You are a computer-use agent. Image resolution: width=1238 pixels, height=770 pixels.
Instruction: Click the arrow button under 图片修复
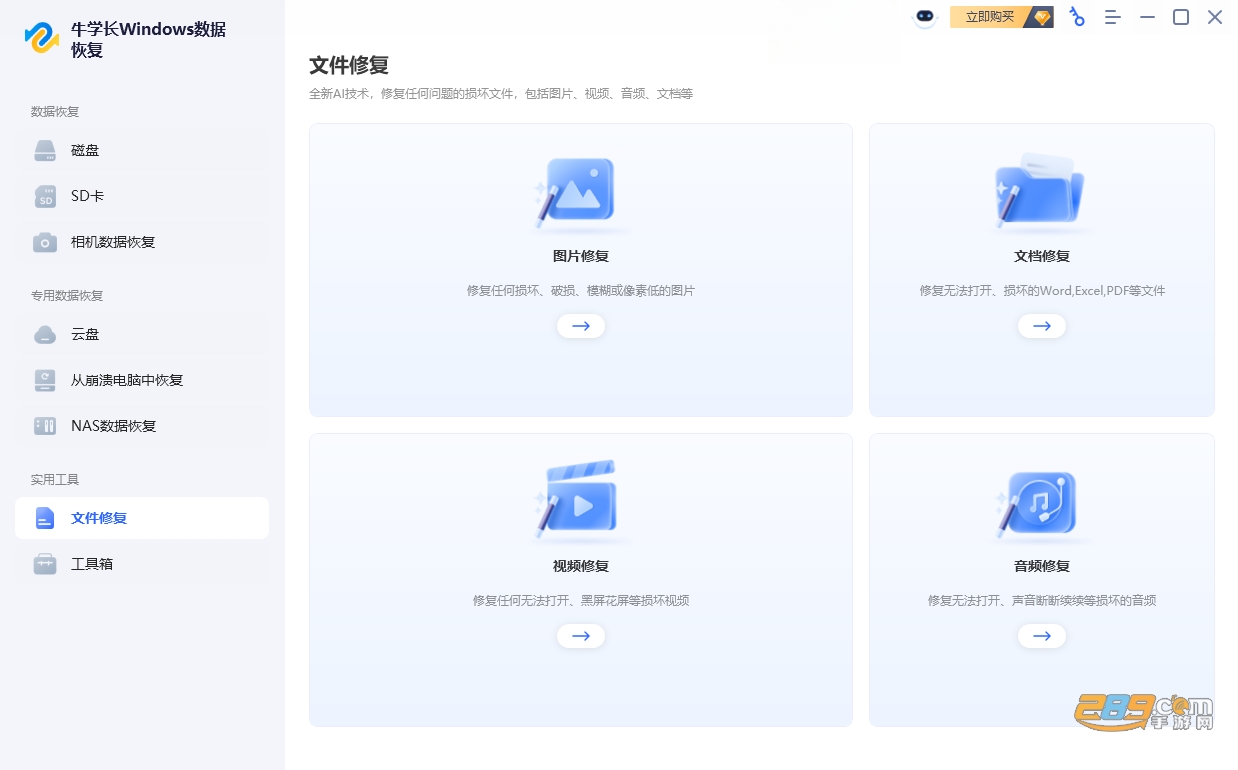(x=581, y=326)
